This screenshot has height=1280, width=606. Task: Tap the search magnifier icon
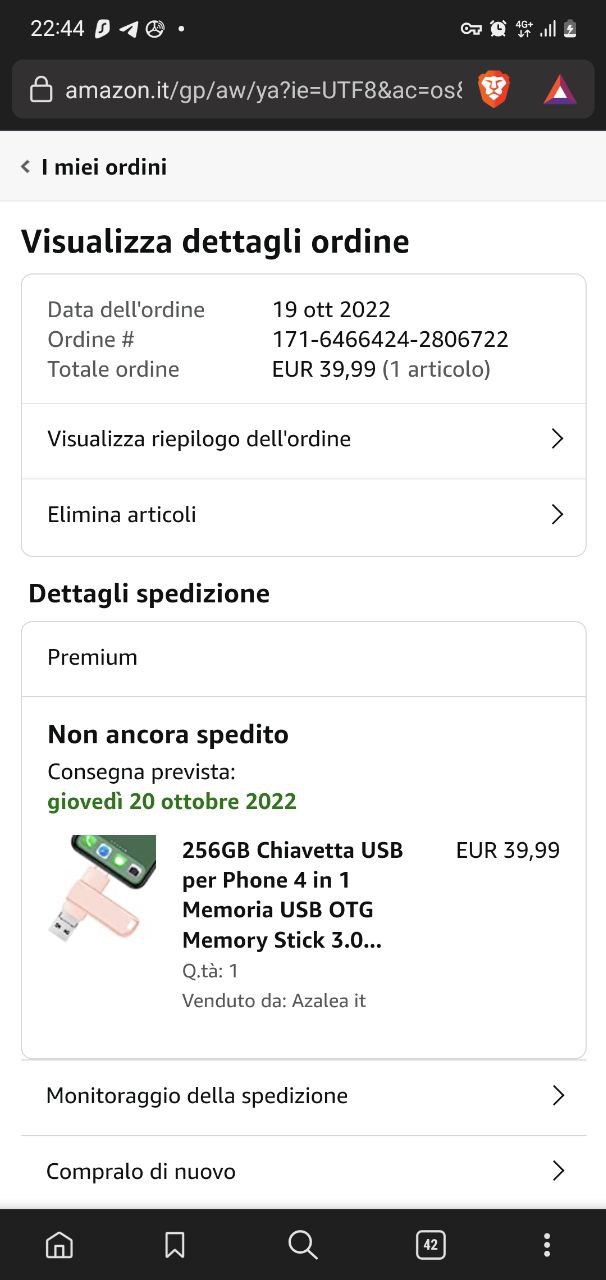tap(302, 1244)
